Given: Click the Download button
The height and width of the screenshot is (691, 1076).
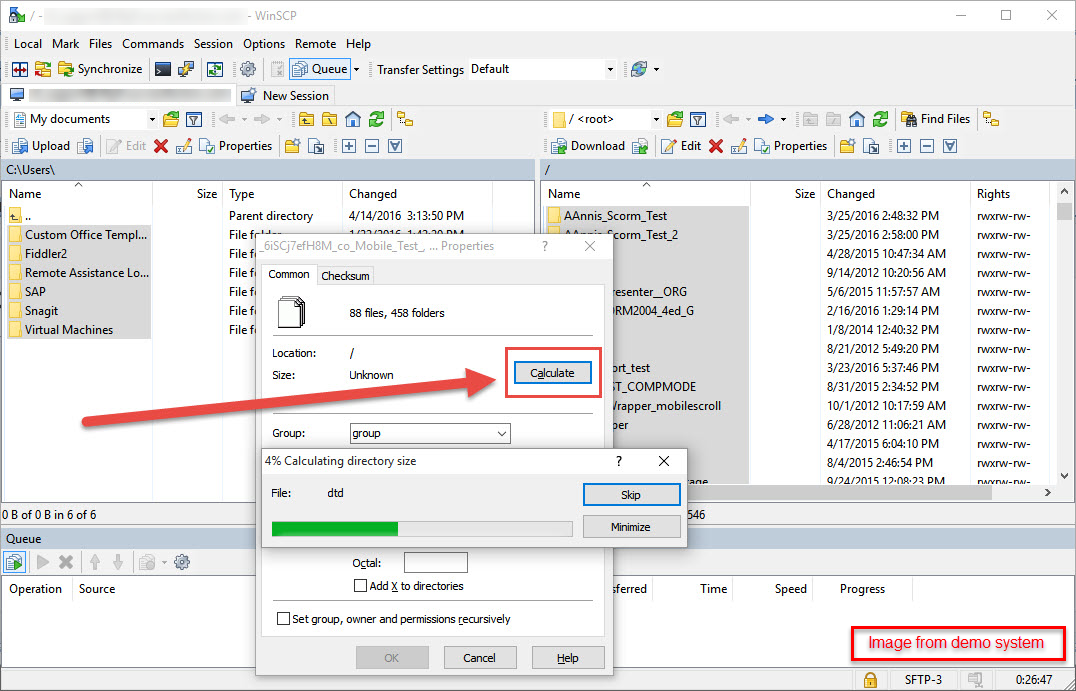Looking at the screenshot, I should tap(589, 146).
